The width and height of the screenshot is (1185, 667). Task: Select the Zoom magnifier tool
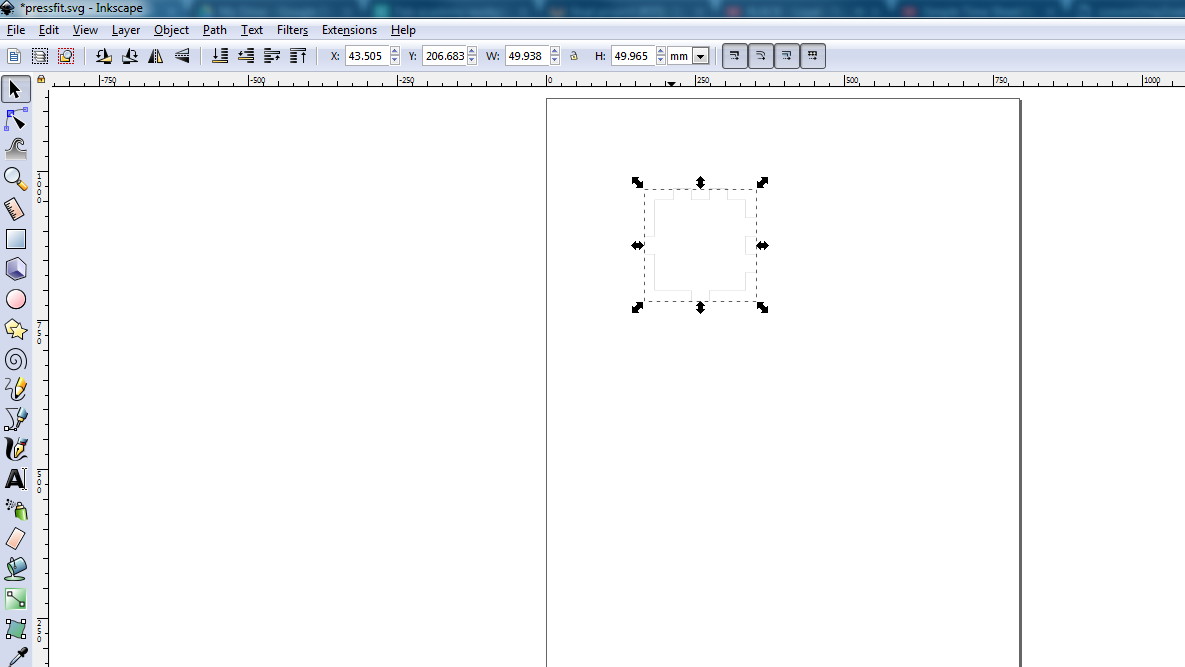click(x=15, y=179)
